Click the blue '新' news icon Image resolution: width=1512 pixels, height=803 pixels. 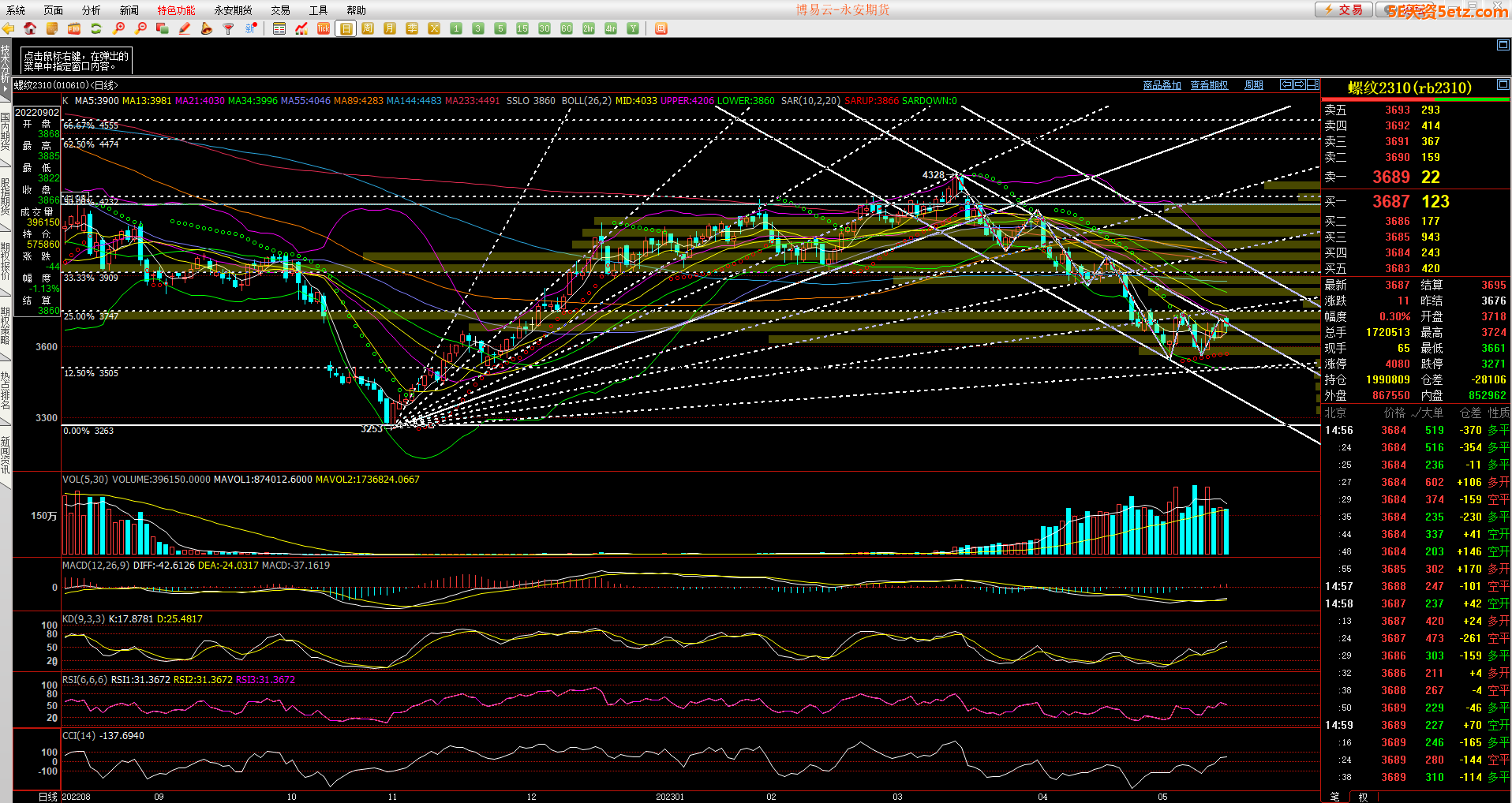(251, 28)
